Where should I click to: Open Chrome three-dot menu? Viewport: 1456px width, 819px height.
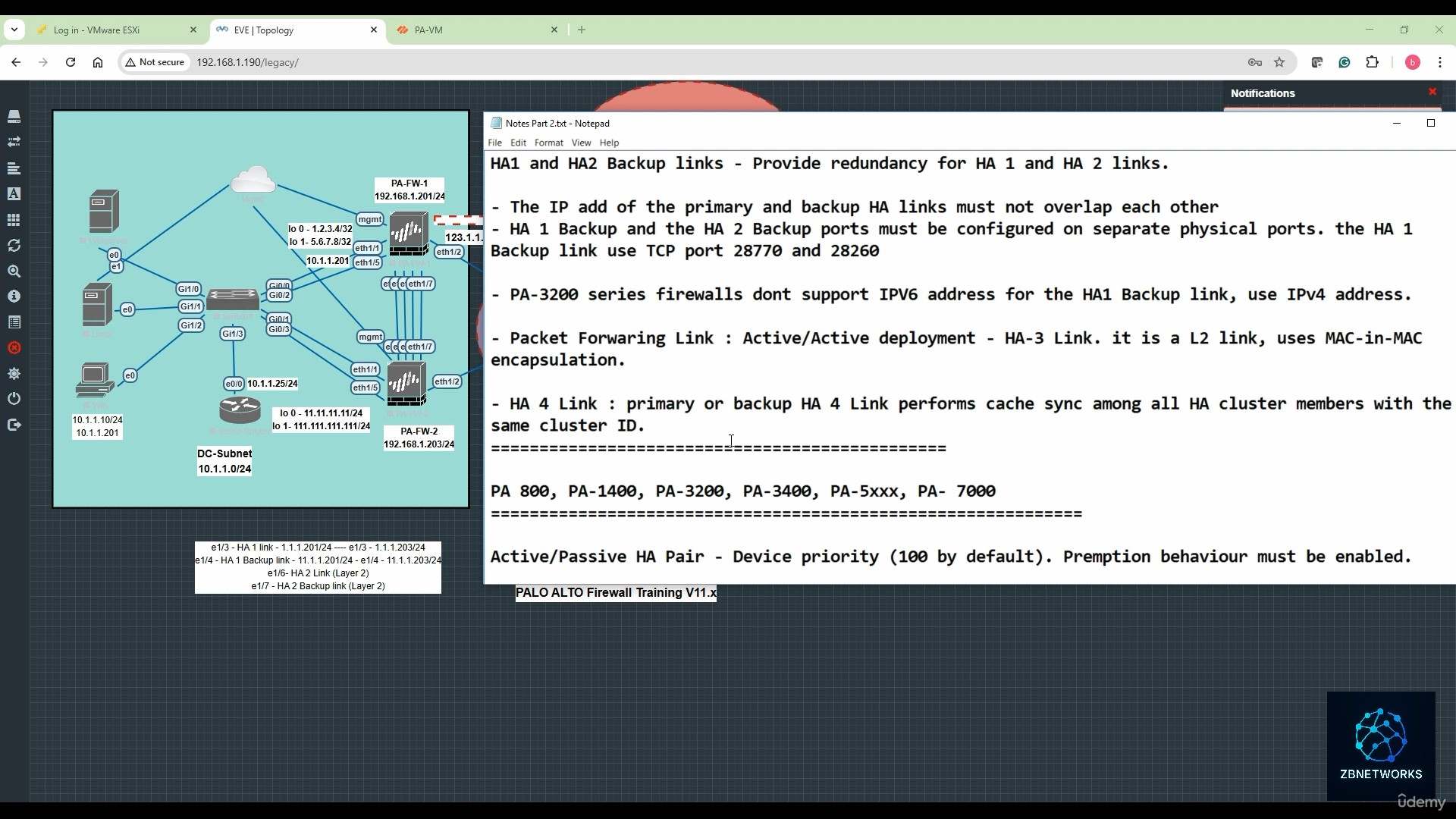1440,62
